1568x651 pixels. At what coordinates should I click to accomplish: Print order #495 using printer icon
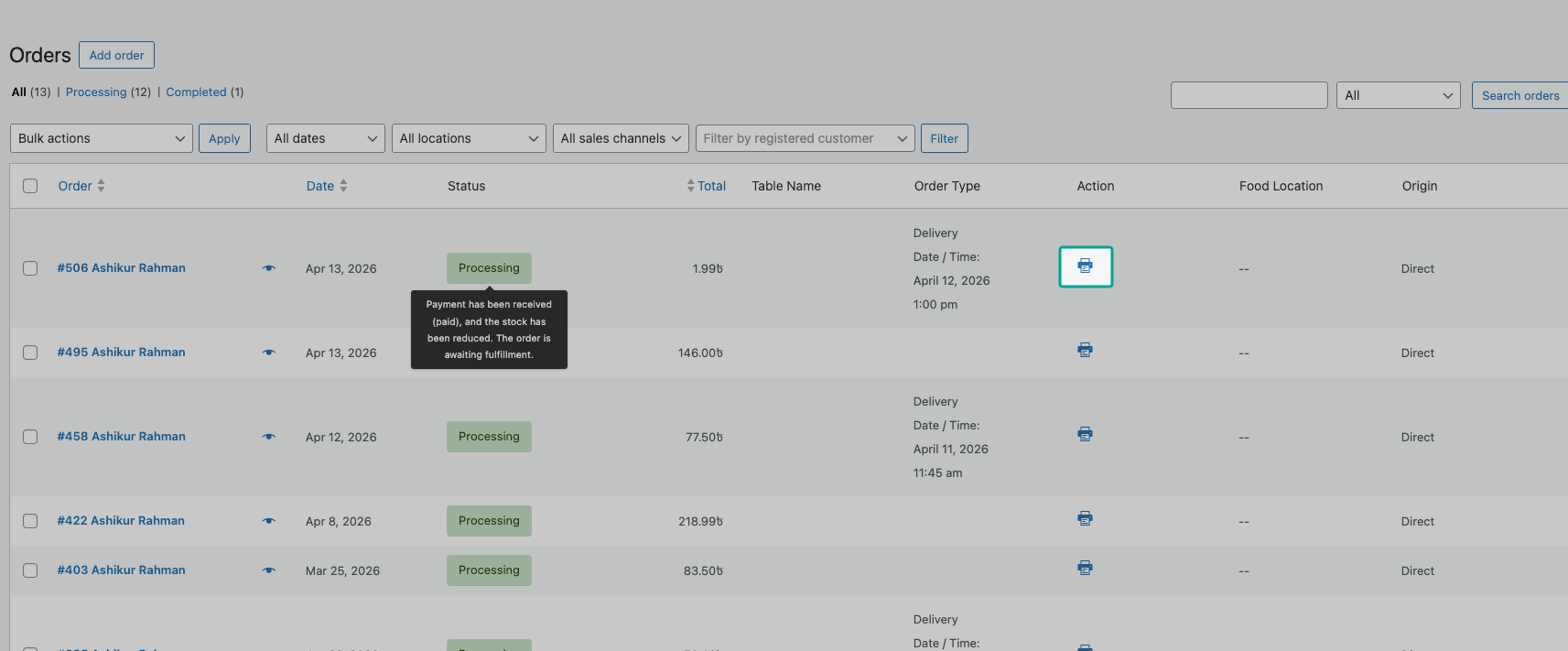[x=1085, y=350]
